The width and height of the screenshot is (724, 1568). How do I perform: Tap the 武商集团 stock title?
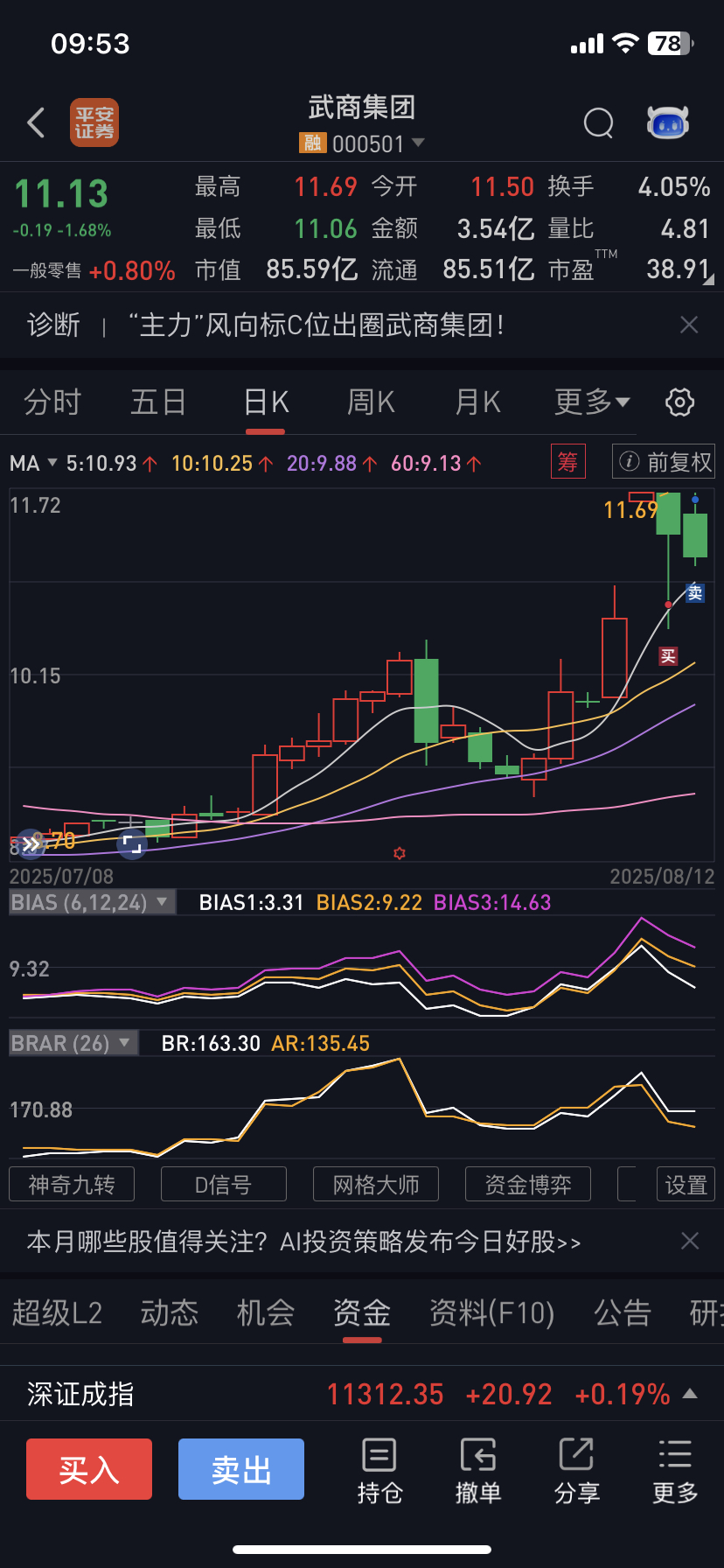pyautogui.click(x=362, y=108)
